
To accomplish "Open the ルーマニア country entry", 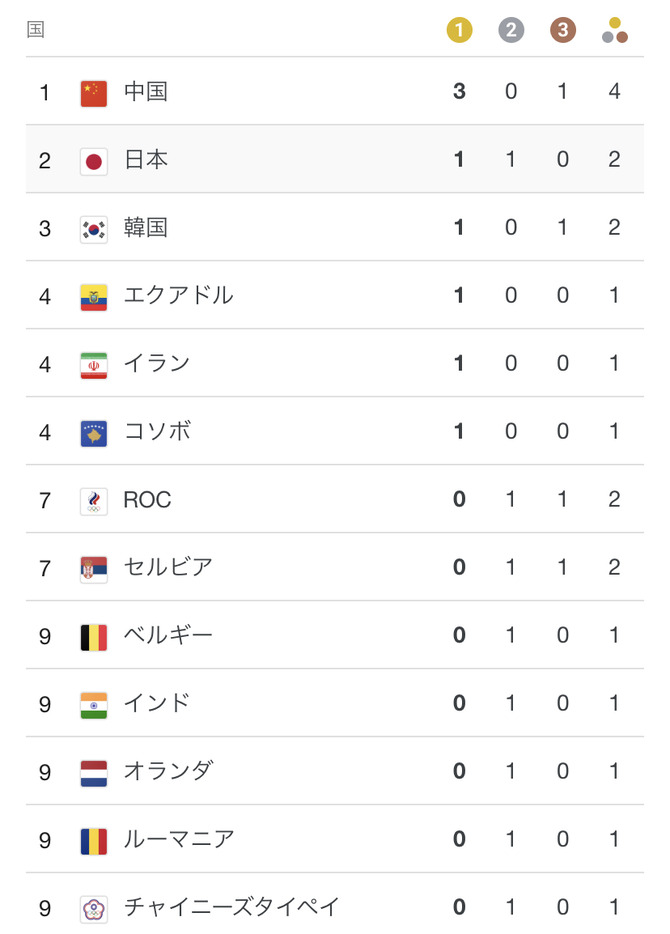I will tap(179, 840).
